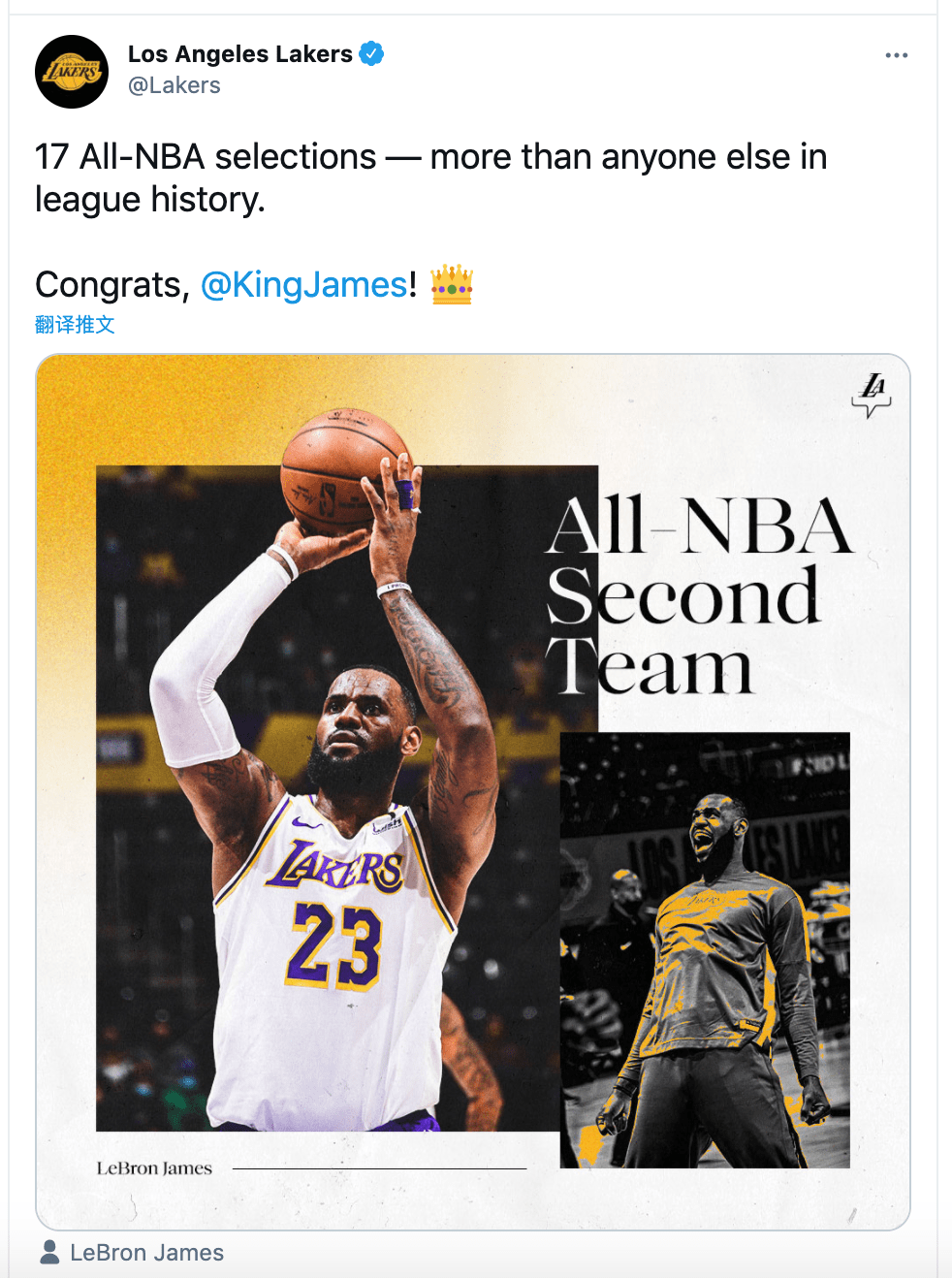Expand tagged people by clicking LeBron James
This screenshot has width=952, height=1278.
click(x=146, y=1253)
